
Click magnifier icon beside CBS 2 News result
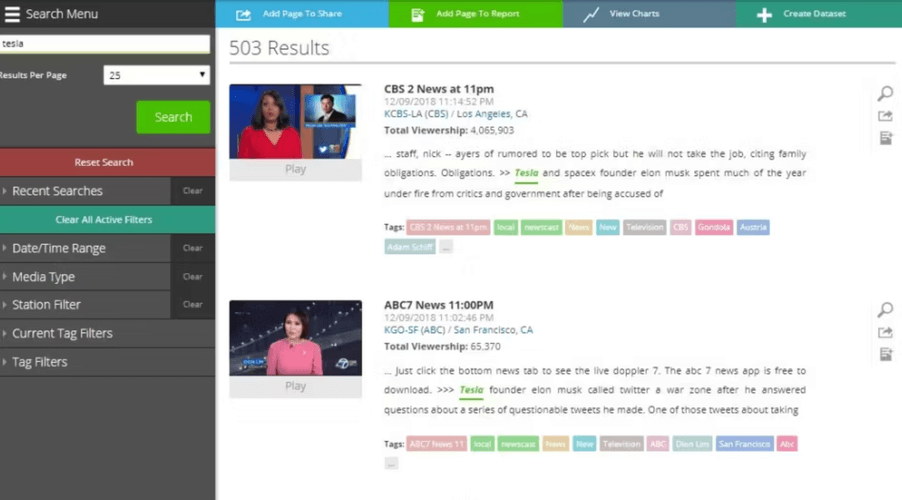[x=885, y=94]
